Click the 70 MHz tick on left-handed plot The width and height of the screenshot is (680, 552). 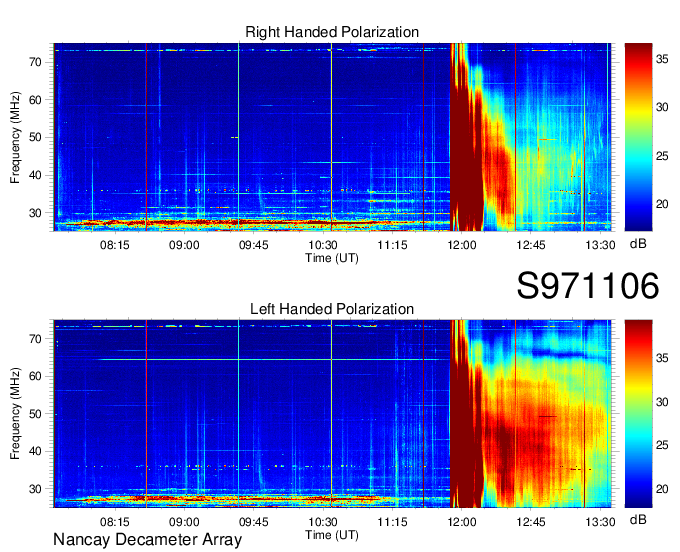click(x=36, y=339)
